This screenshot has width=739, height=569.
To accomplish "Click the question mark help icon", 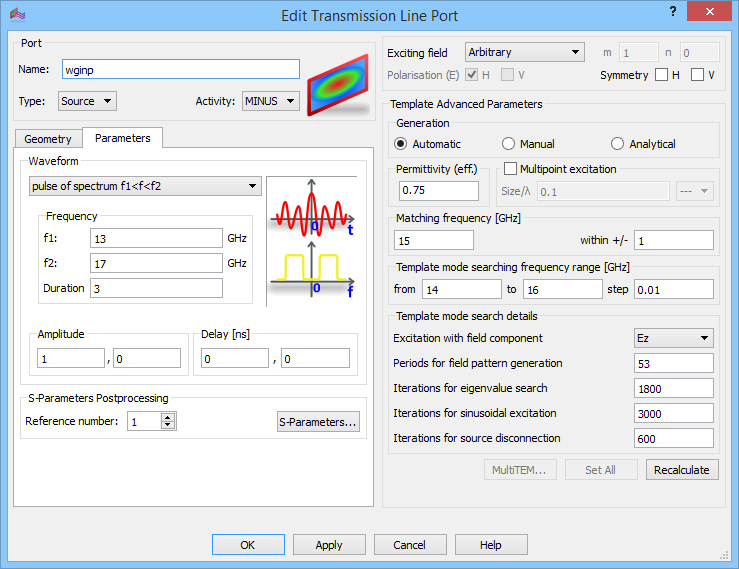I will click(673, 11).
